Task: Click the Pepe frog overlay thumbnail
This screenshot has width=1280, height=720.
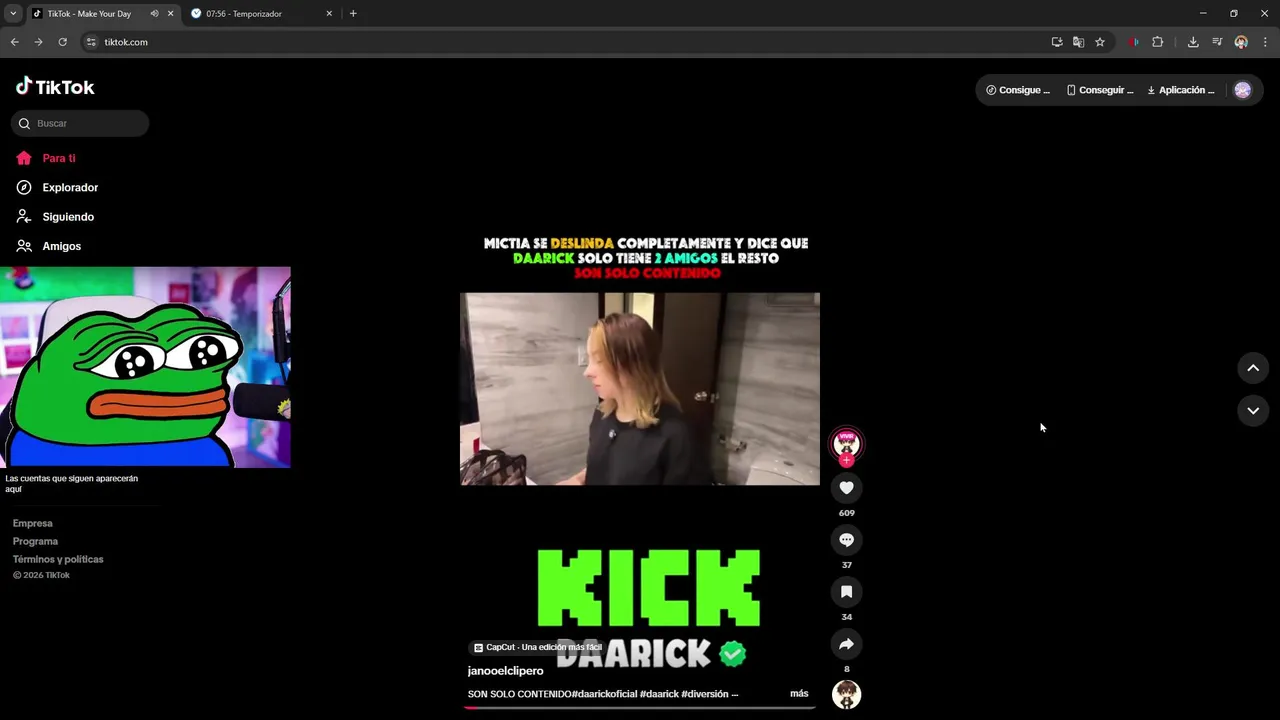Action: [145, 367]
